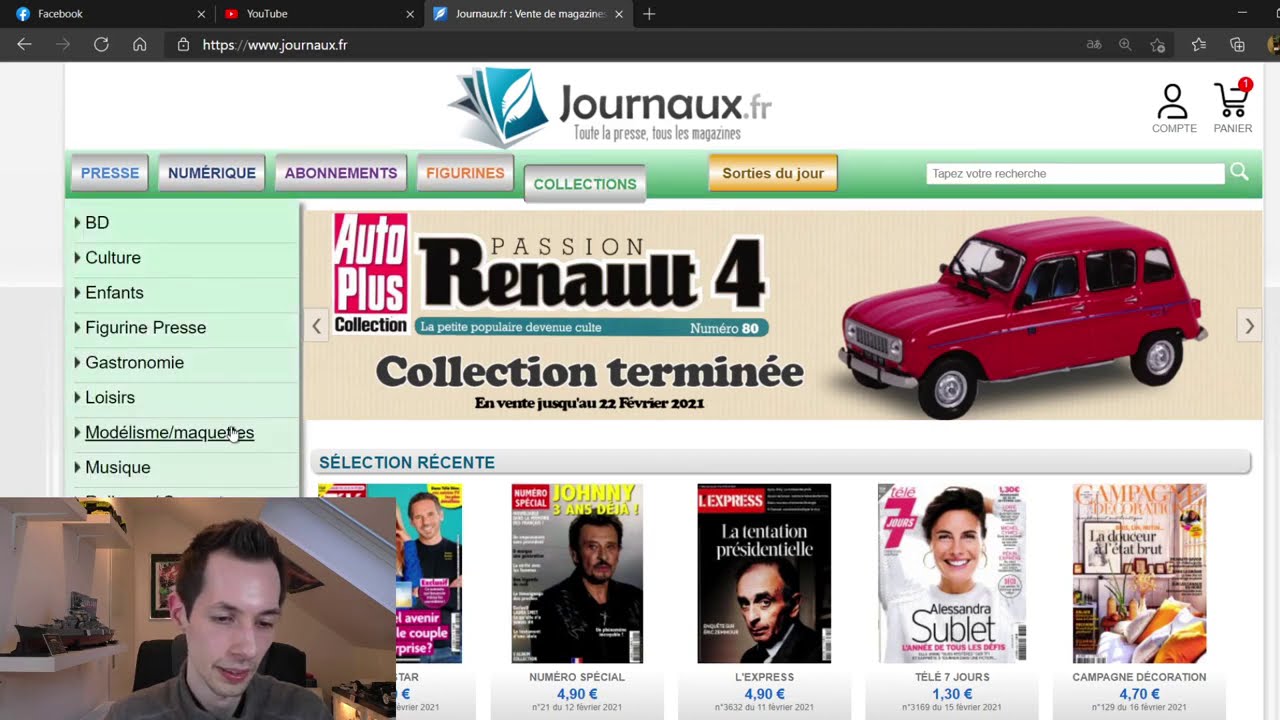Open the Gastronomie category link
Viewport: 1280px width, 720px height.
click(134, 362)
